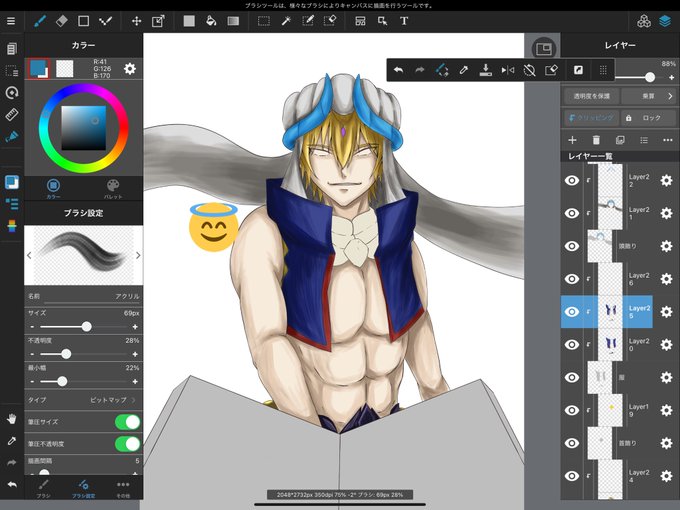Disable the 筆圧不透明度 switch
The image size is (680, 510).
pyautogui.click(x=128, y=444)
